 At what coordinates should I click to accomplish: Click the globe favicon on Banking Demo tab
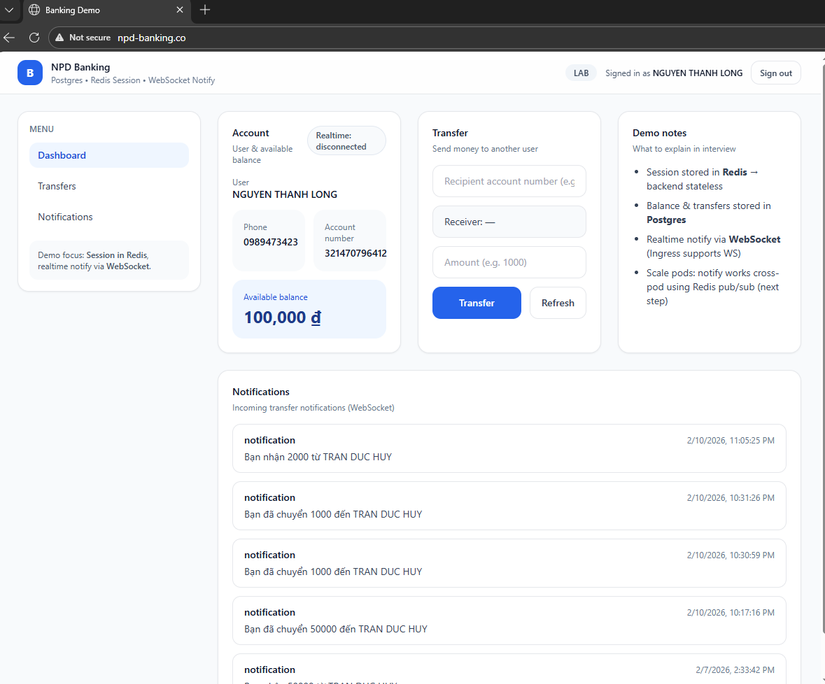34,9
